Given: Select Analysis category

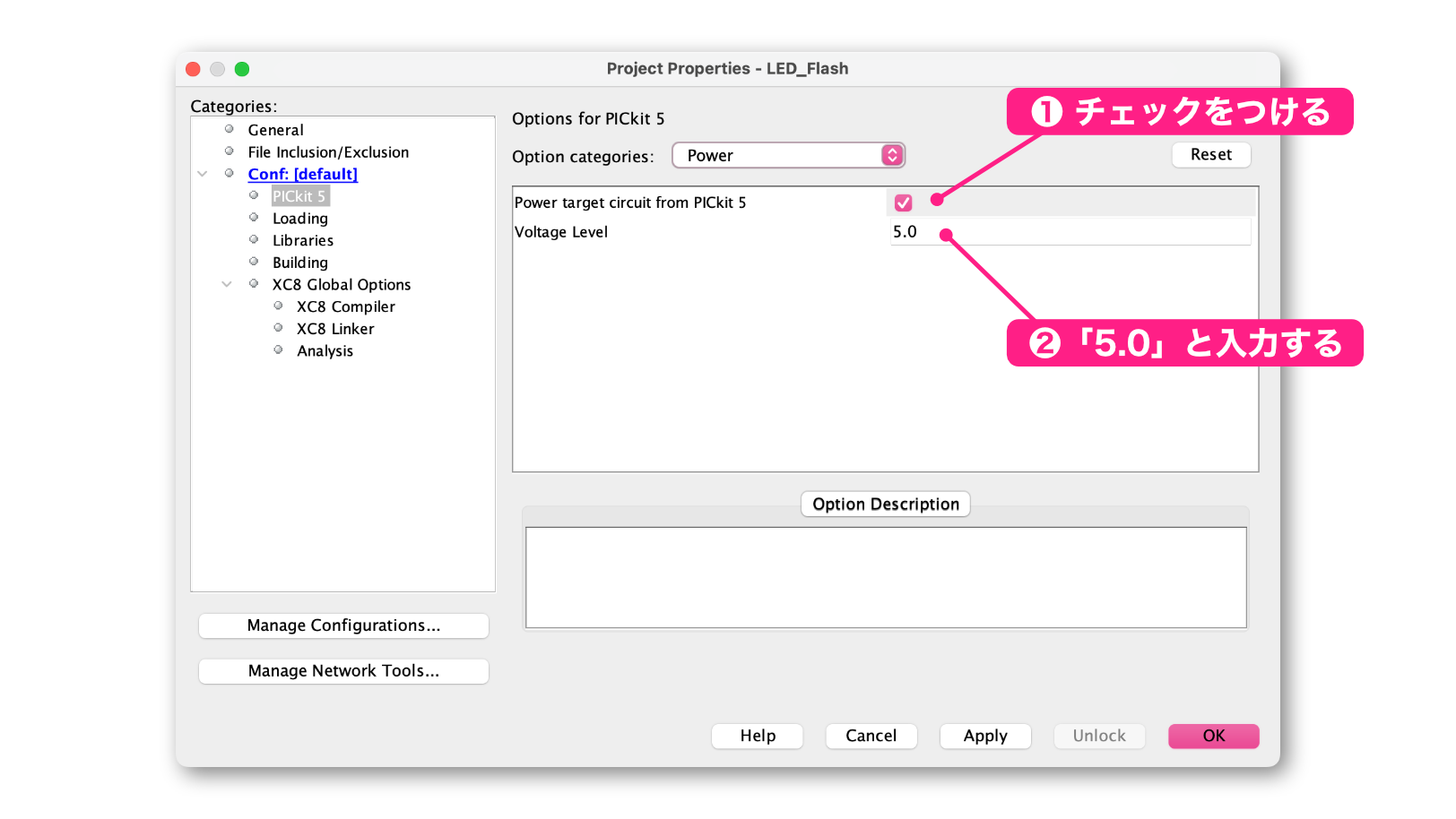Looking at the screenshot, I should [x=325, y=351].
